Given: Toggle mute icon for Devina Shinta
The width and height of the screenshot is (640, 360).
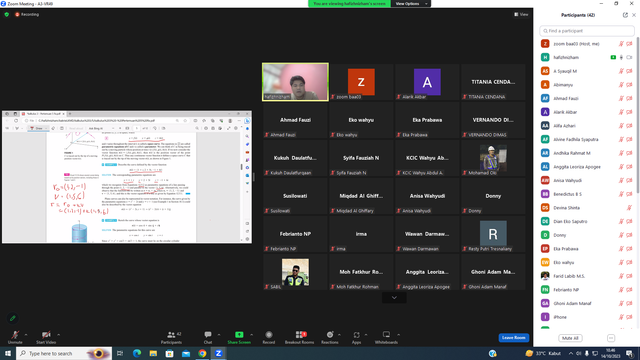Looking at the screenshot, I should pyautogui.click(x=629, y=208).
